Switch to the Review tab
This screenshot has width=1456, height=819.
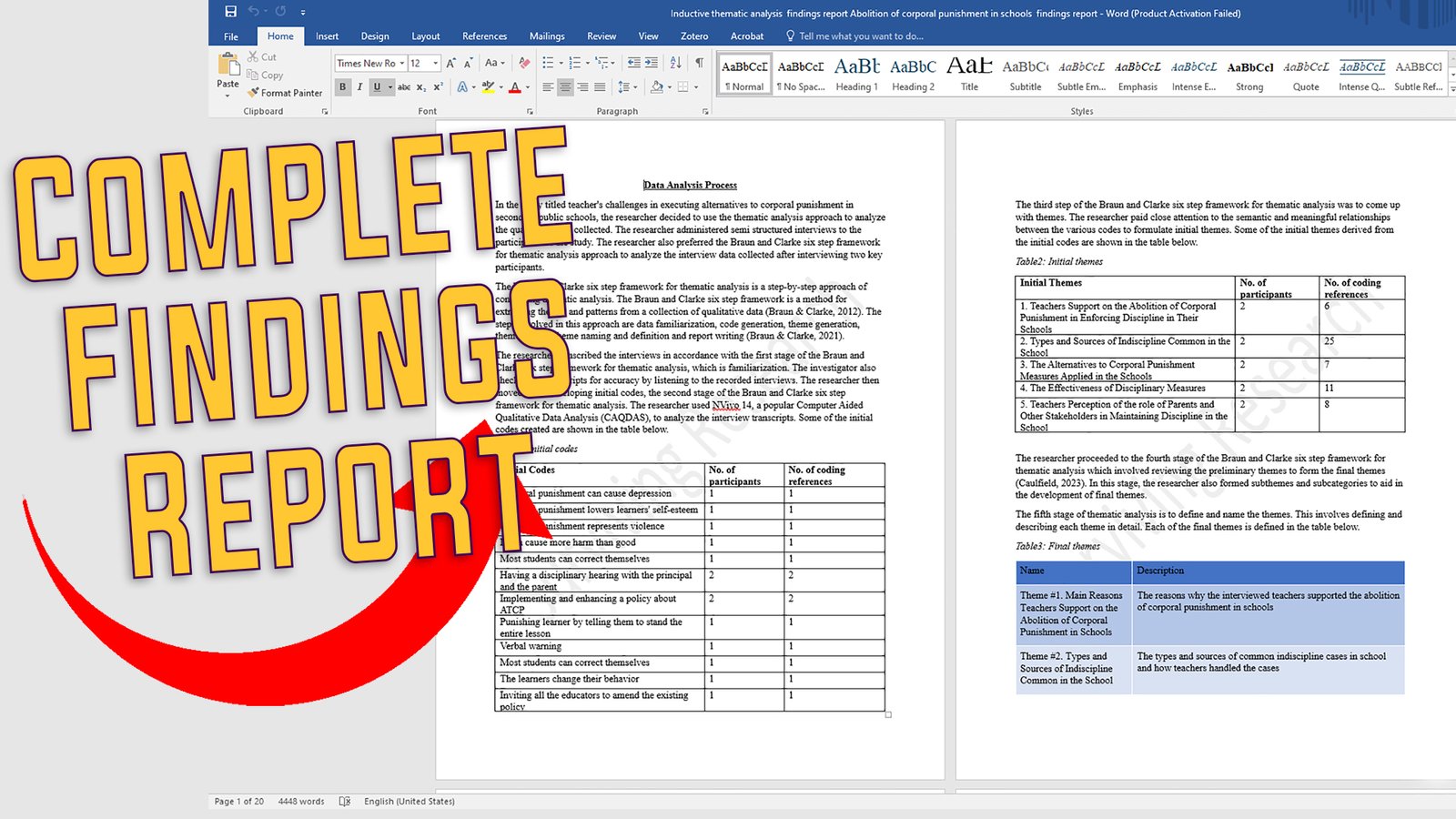602,36
